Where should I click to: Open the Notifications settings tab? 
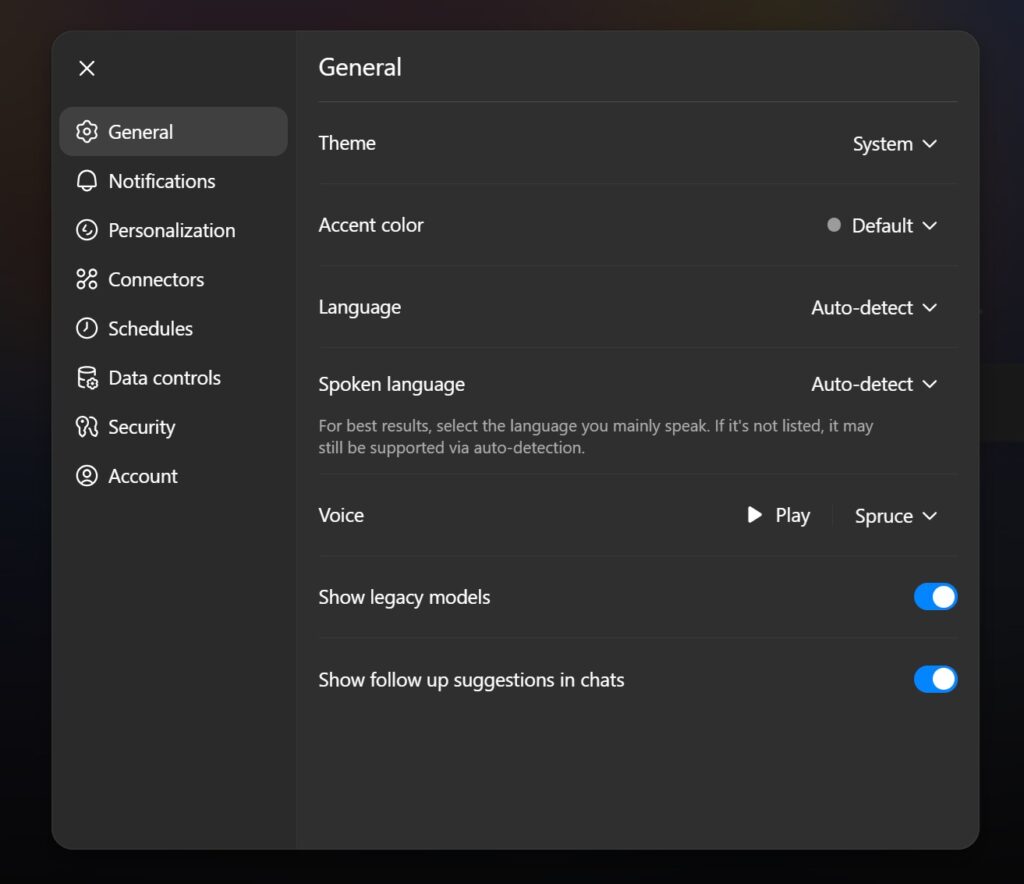pyautogui.click(x=162, y=181)
